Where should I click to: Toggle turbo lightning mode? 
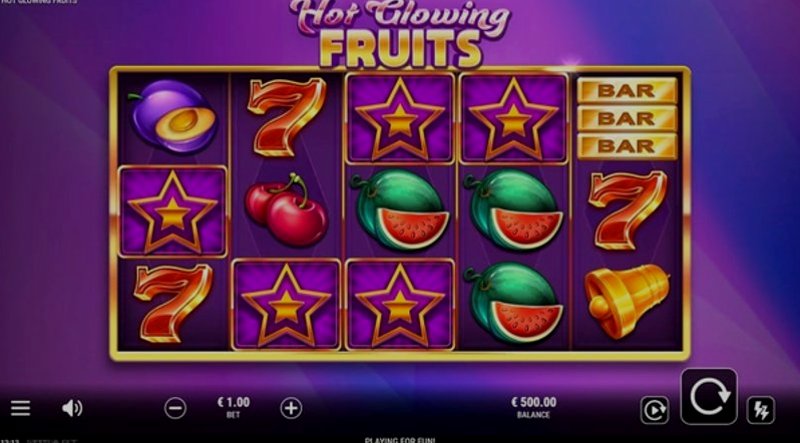coord(760,410)
